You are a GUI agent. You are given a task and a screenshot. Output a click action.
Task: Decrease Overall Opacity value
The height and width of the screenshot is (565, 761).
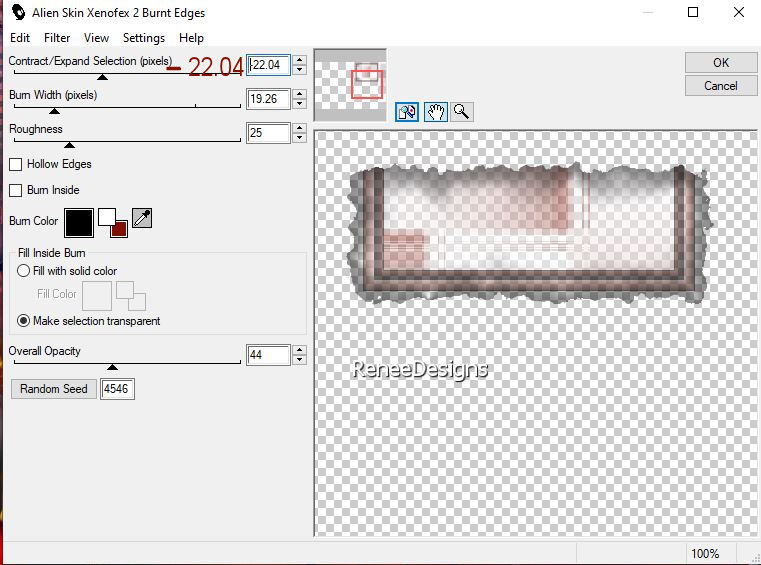coord(299,360)
